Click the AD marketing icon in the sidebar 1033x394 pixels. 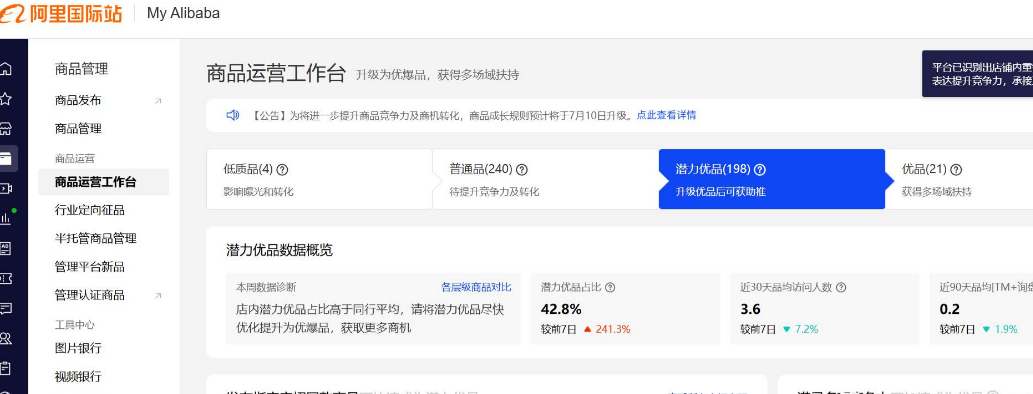5,248
